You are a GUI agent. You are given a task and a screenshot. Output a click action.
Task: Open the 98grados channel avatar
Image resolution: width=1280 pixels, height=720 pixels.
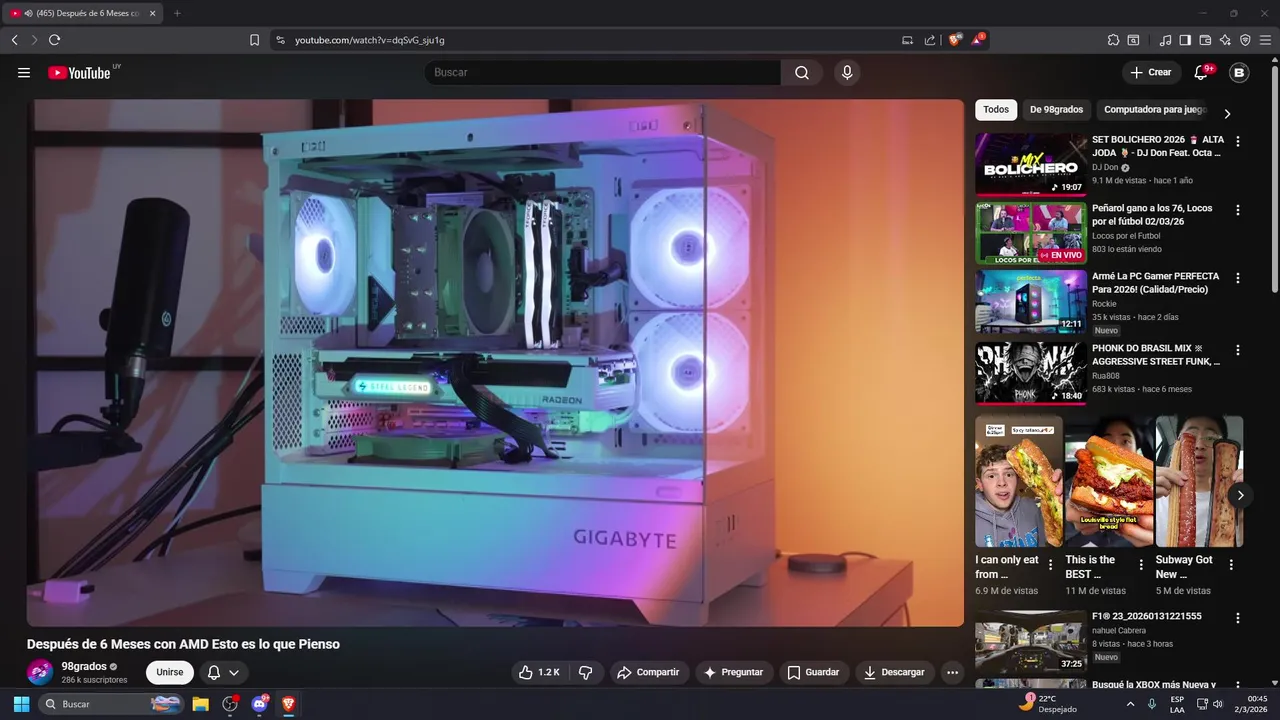tap(40, 672)
